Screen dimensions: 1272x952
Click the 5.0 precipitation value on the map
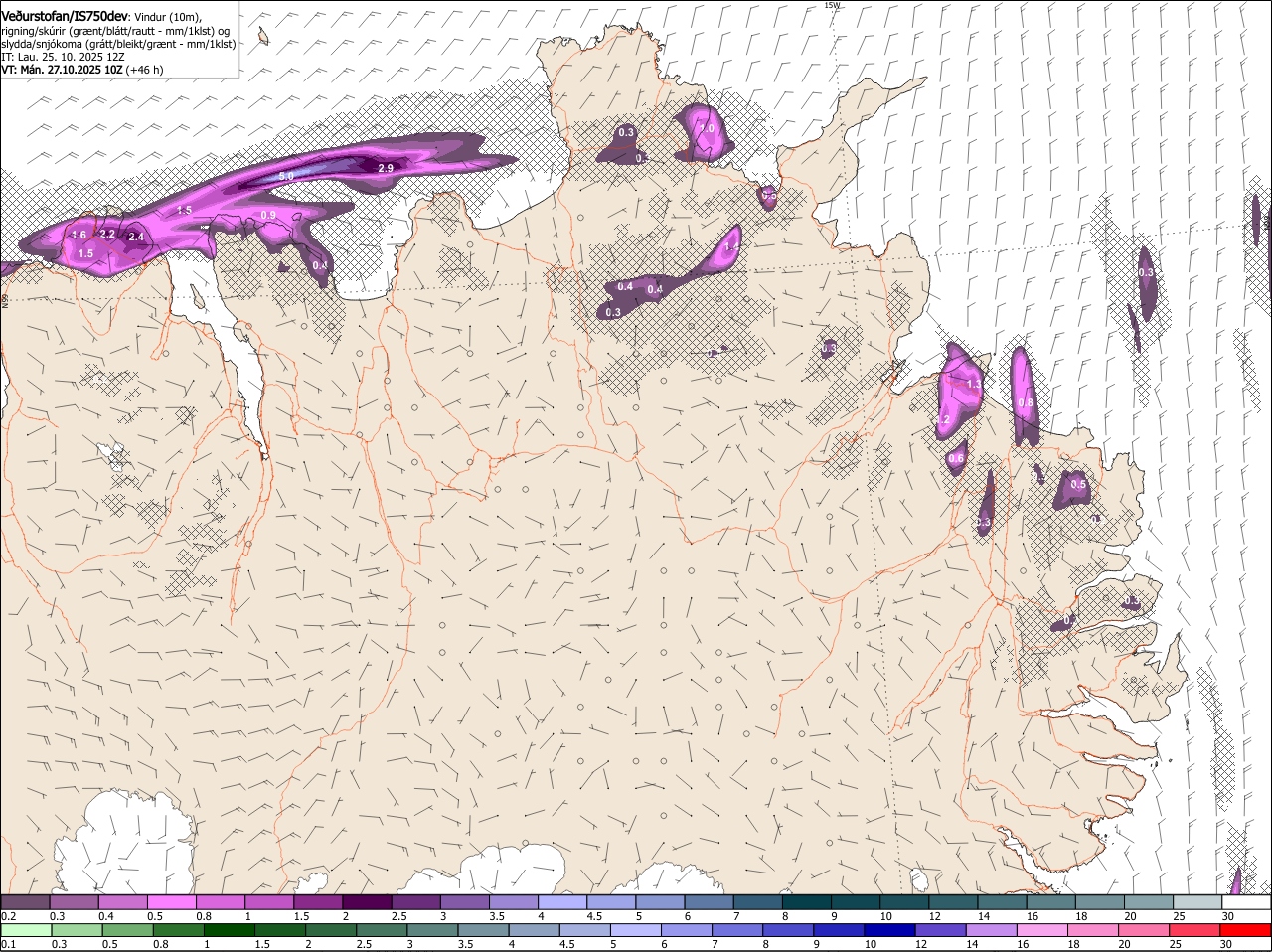click(286, 176)
